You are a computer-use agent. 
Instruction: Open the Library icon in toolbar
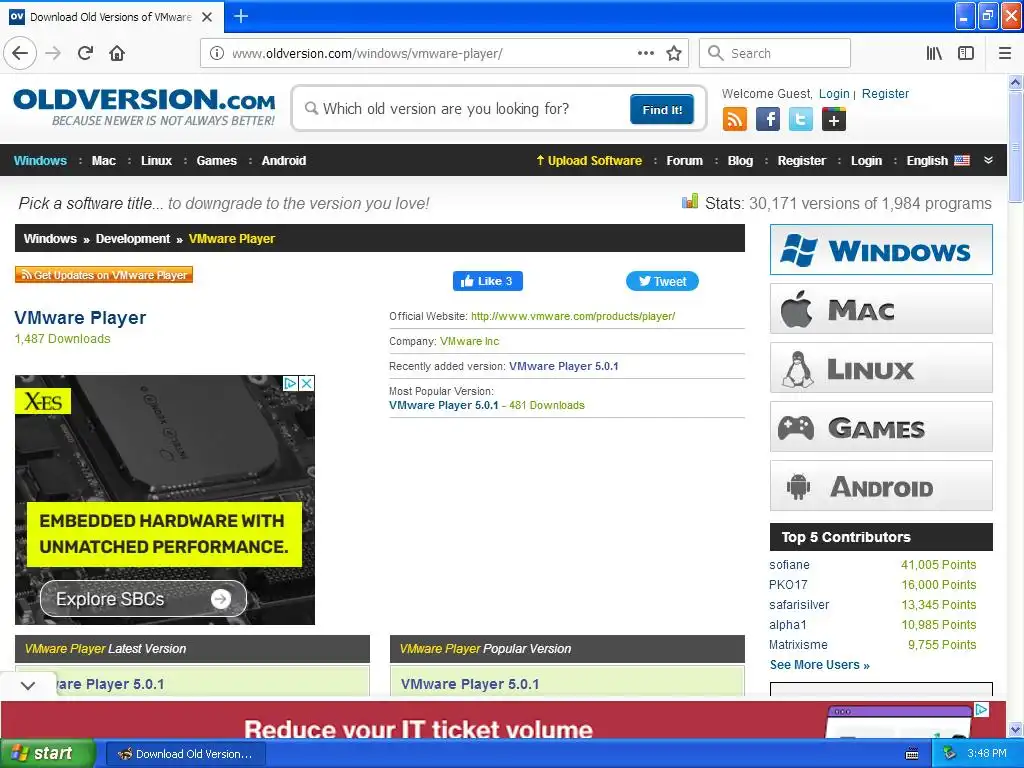pos(934,53)
